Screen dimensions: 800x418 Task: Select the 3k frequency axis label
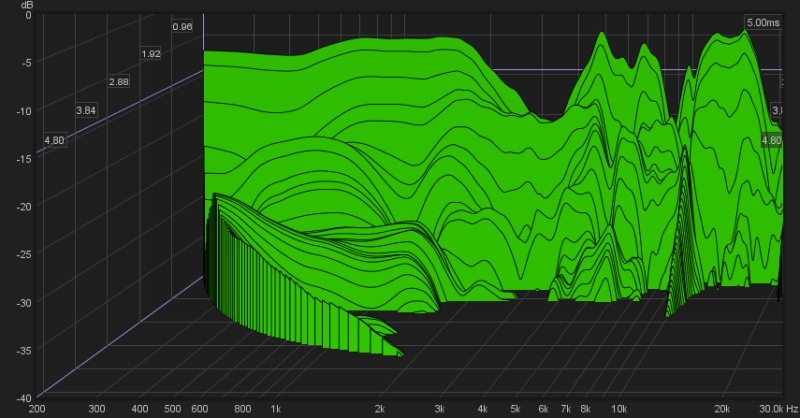tap(440, 409)
